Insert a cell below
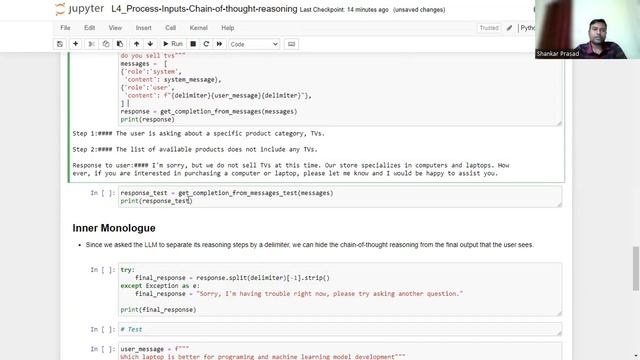 pyautogui.click(x=76, y=44)
